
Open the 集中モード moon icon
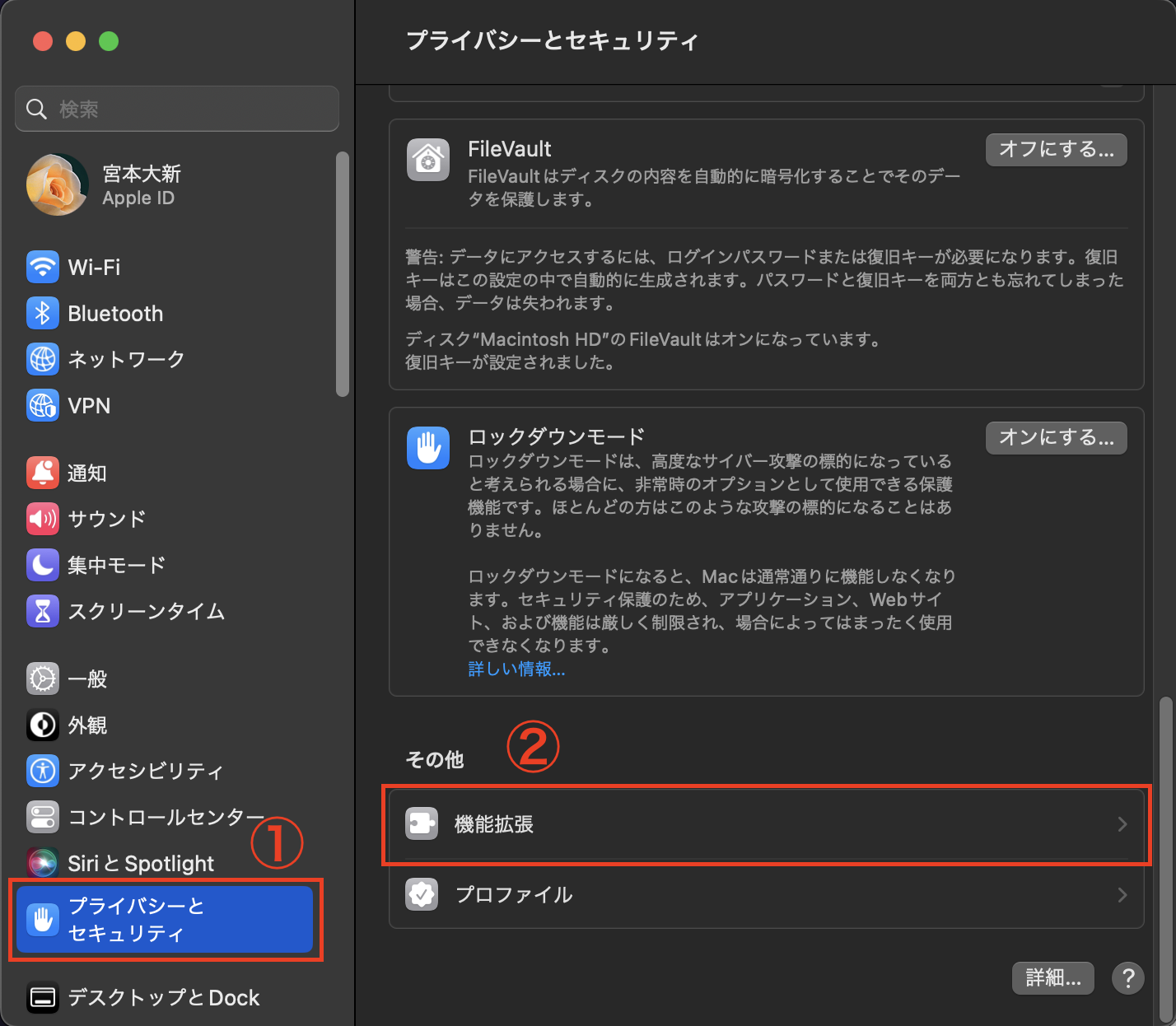tap(42, 565)
